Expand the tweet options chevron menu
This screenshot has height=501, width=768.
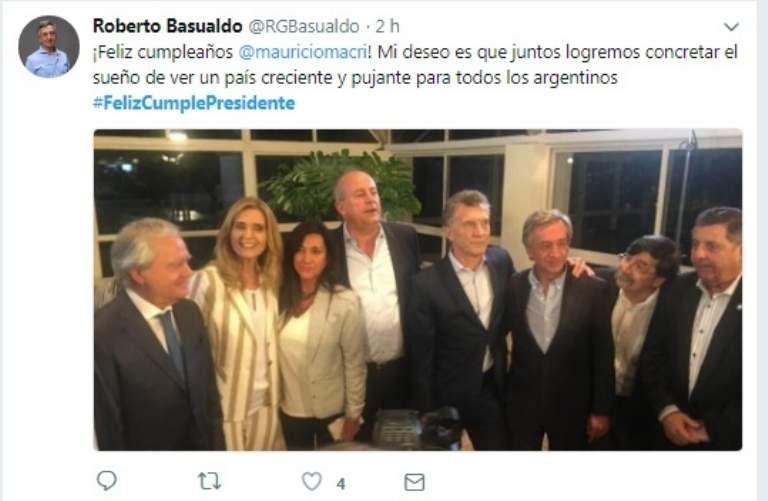click(731, 26)
